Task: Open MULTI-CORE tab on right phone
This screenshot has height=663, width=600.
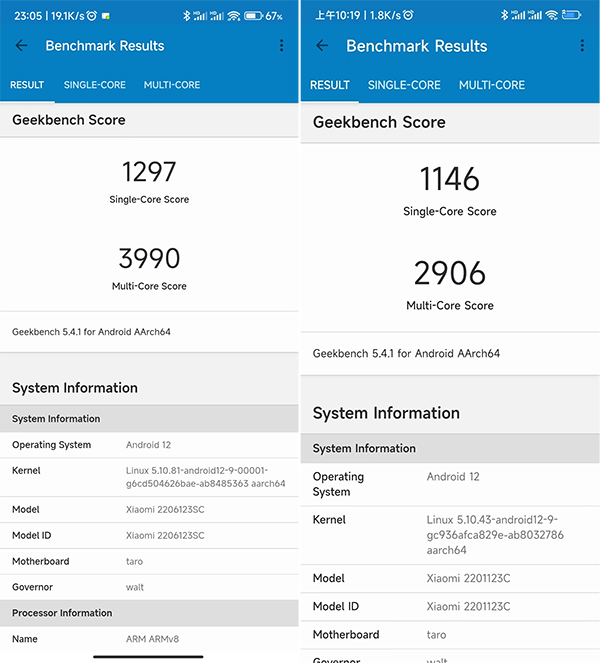Action: [x=491, y=85]
